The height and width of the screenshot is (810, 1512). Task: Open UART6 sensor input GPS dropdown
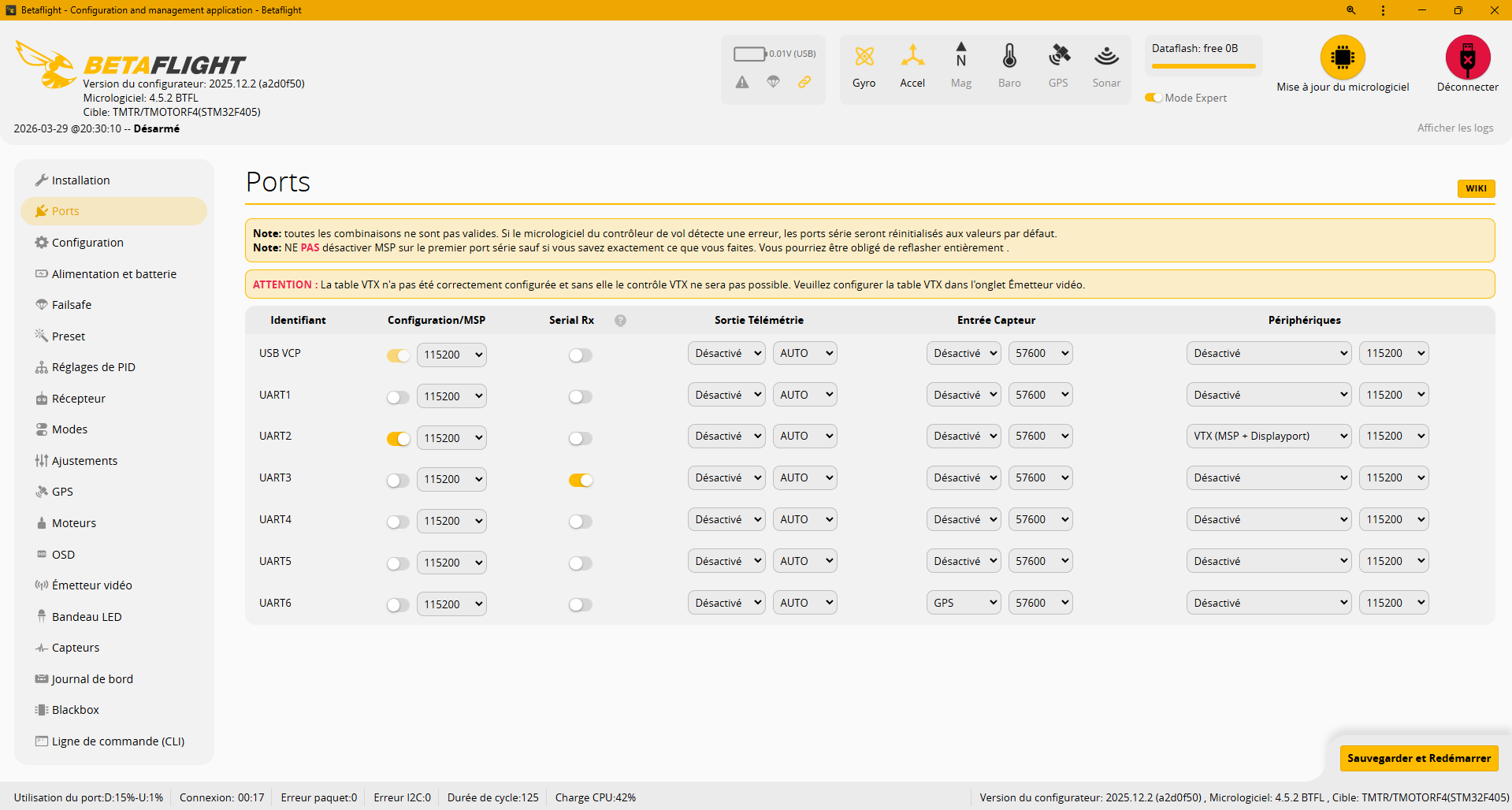(963, 603)
